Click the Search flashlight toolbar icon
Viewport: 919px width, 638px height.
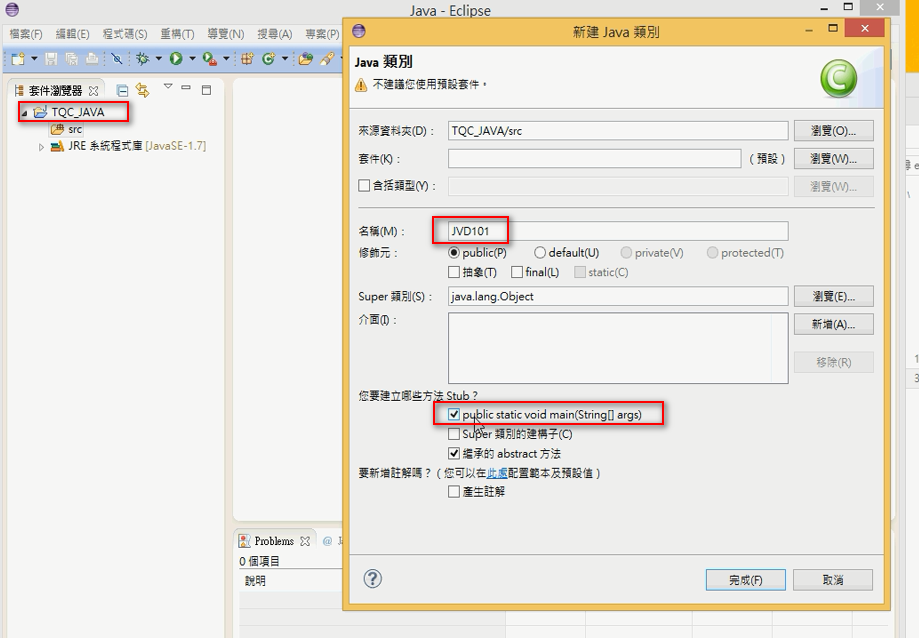pos(327,59)
